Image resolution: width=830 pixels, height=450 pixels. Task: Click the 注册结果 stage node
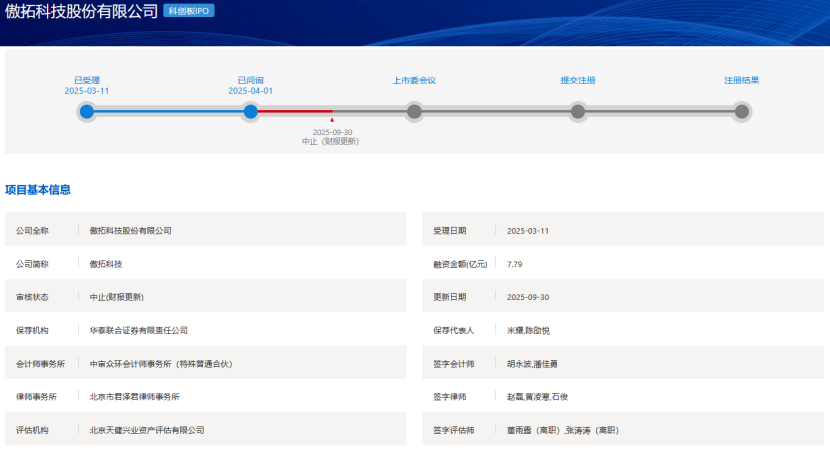coord(741,111)
